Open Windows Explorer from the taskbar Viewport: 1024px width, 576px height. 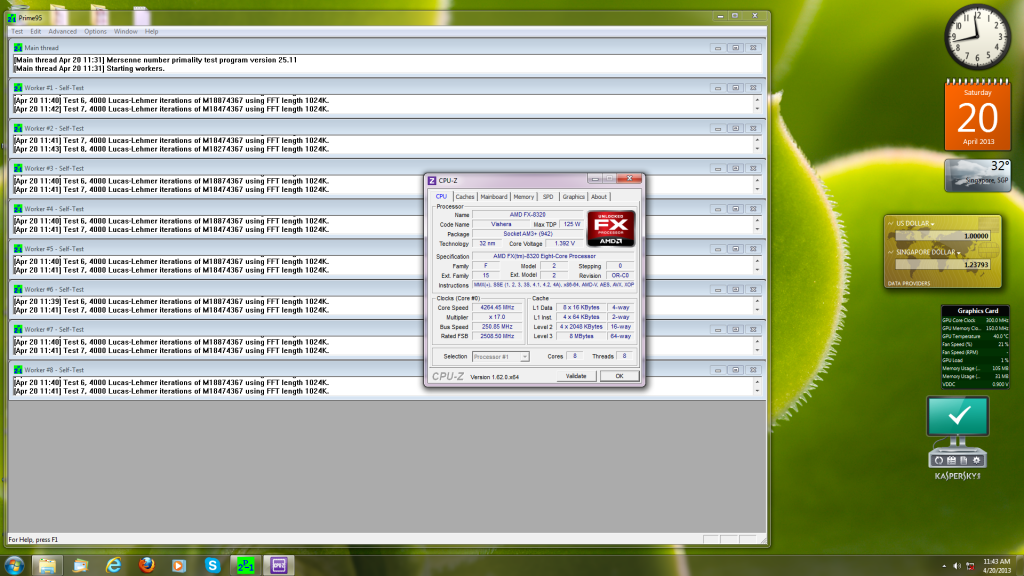coord(46,565)
